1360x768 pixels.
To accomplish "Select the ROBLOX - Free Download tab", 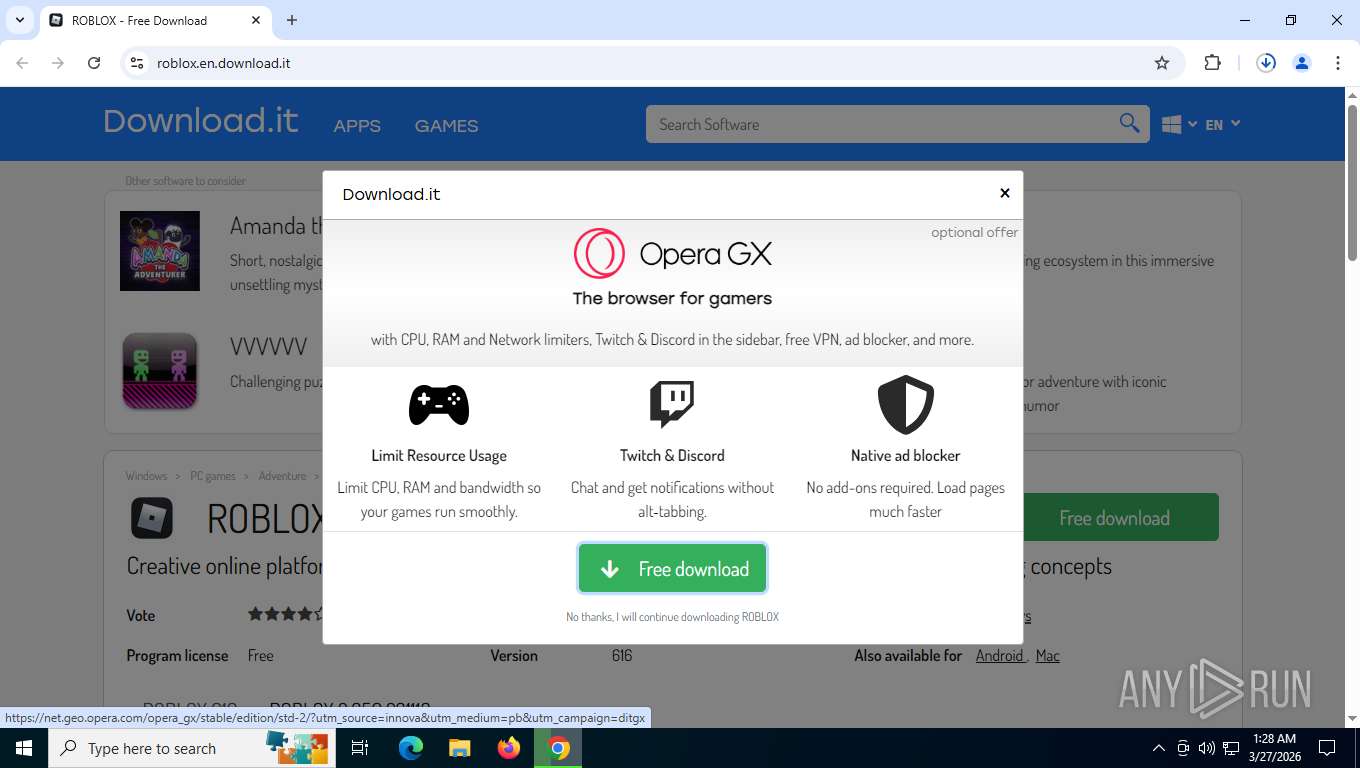I will pos(155,20).
